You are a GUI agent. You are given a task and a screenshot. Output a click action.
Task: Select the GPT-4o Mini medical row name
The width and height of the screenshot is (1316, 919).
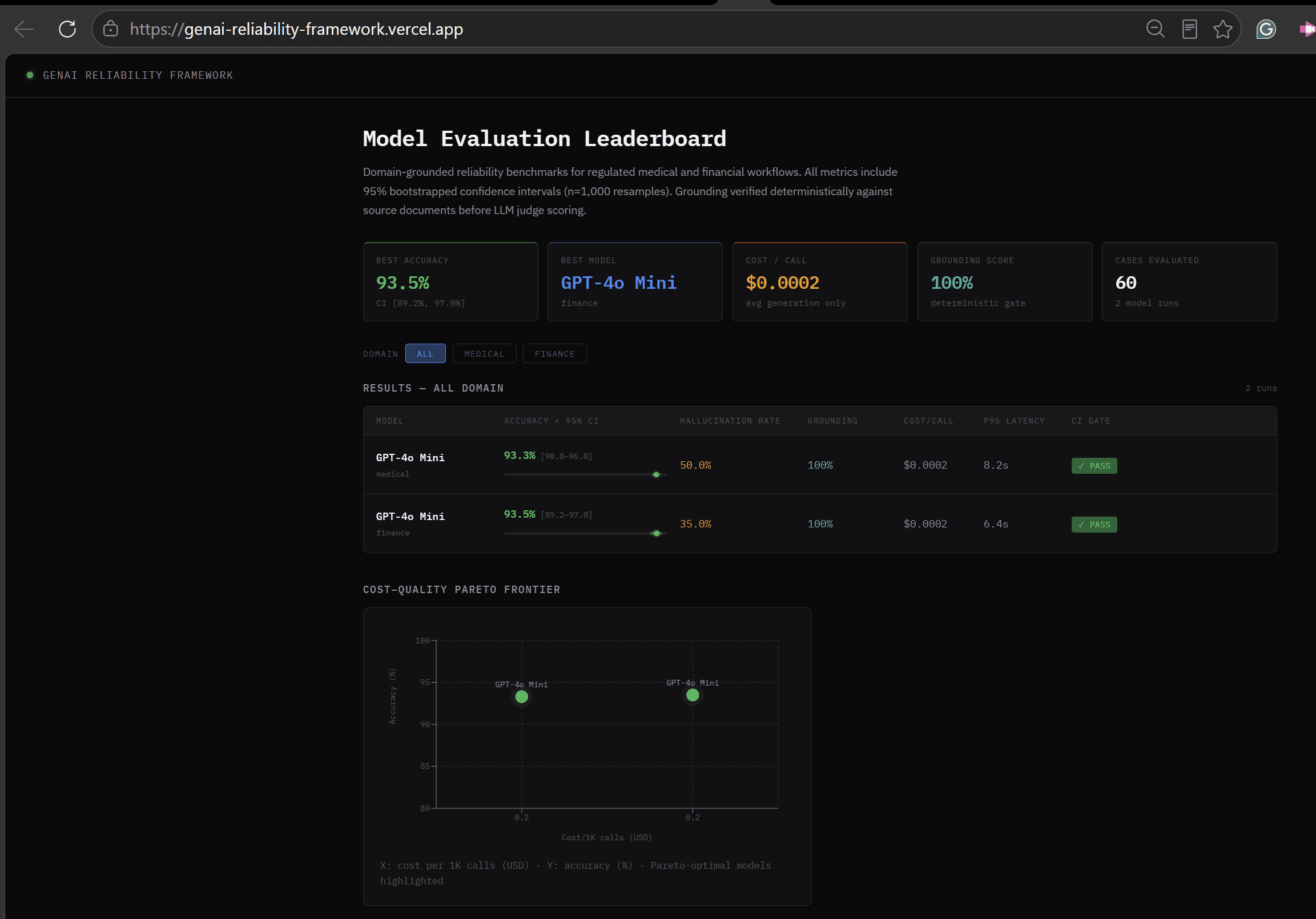[x=411, y=458]
